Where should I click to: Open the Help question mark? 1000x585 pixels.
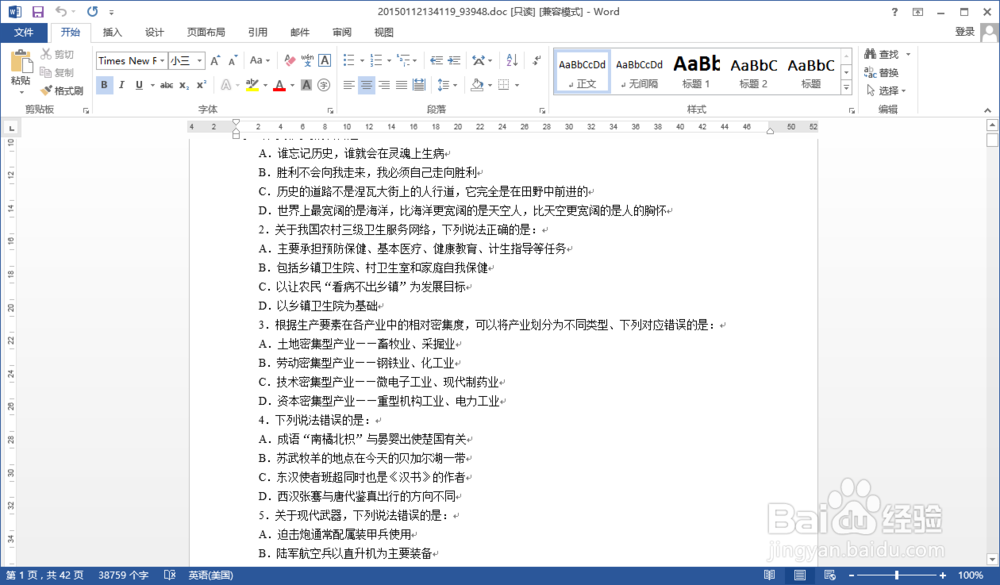coord(894,11)
